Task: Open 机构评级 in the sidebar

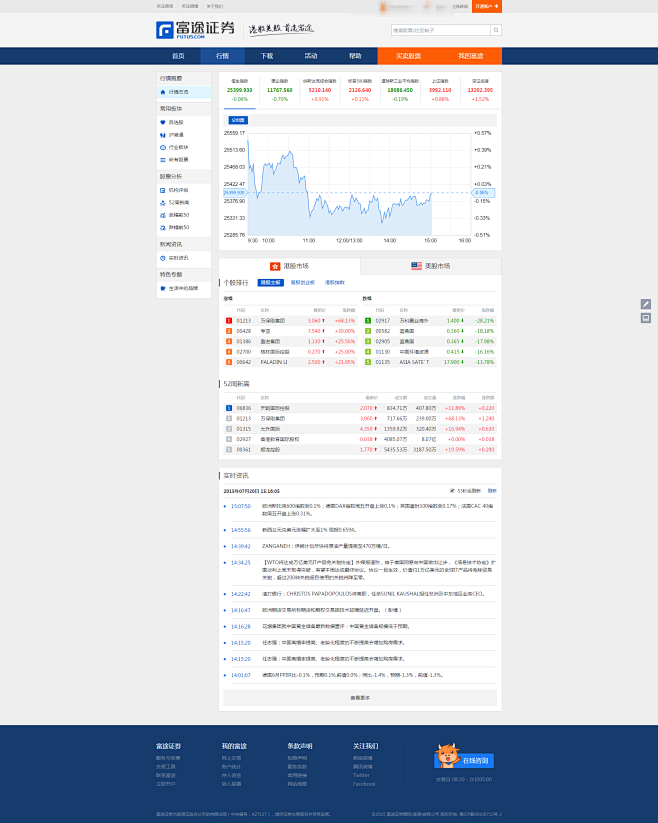Action: click(177, 189)
